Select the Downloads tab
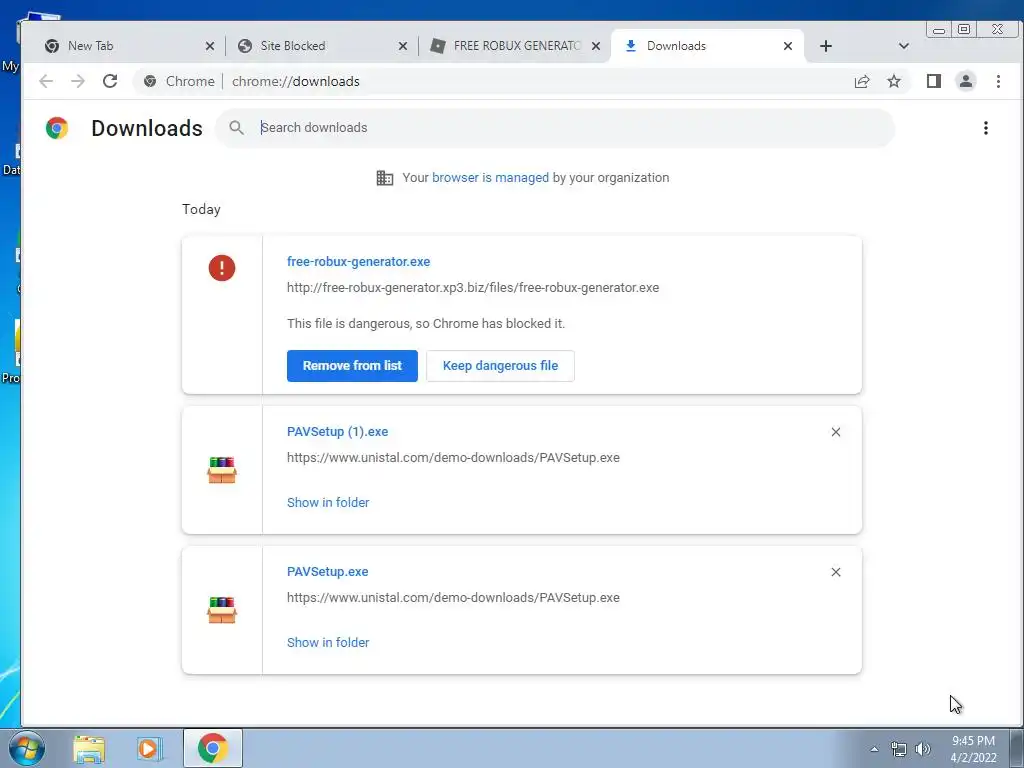 point(708,46)
